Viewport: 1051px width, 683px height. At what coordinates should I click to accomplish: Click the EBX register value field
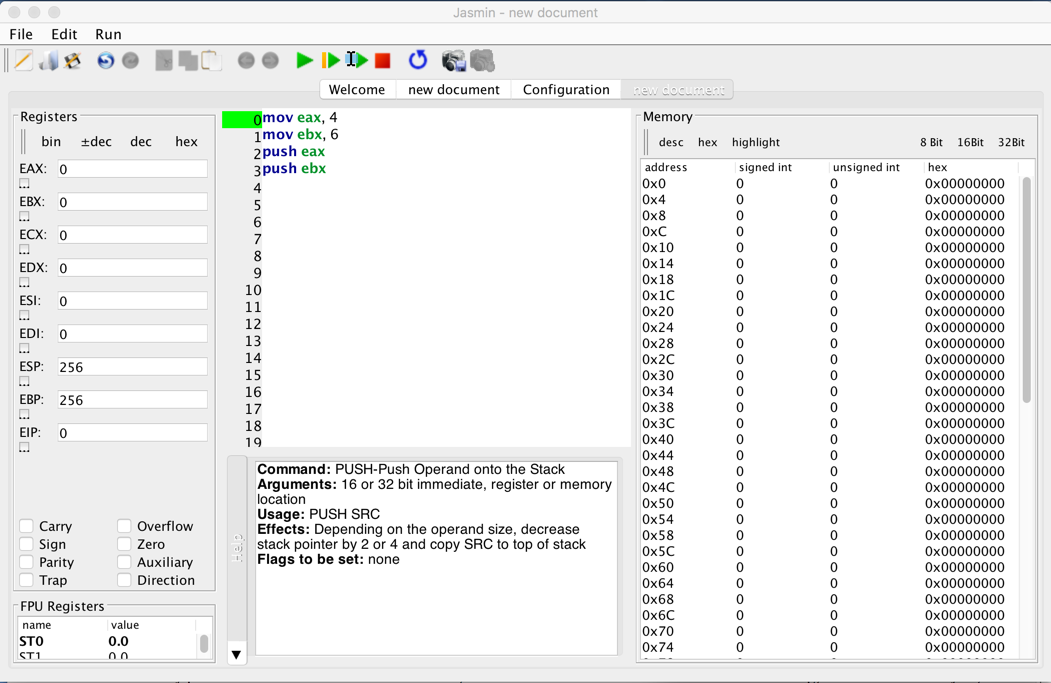coord(132,202)
